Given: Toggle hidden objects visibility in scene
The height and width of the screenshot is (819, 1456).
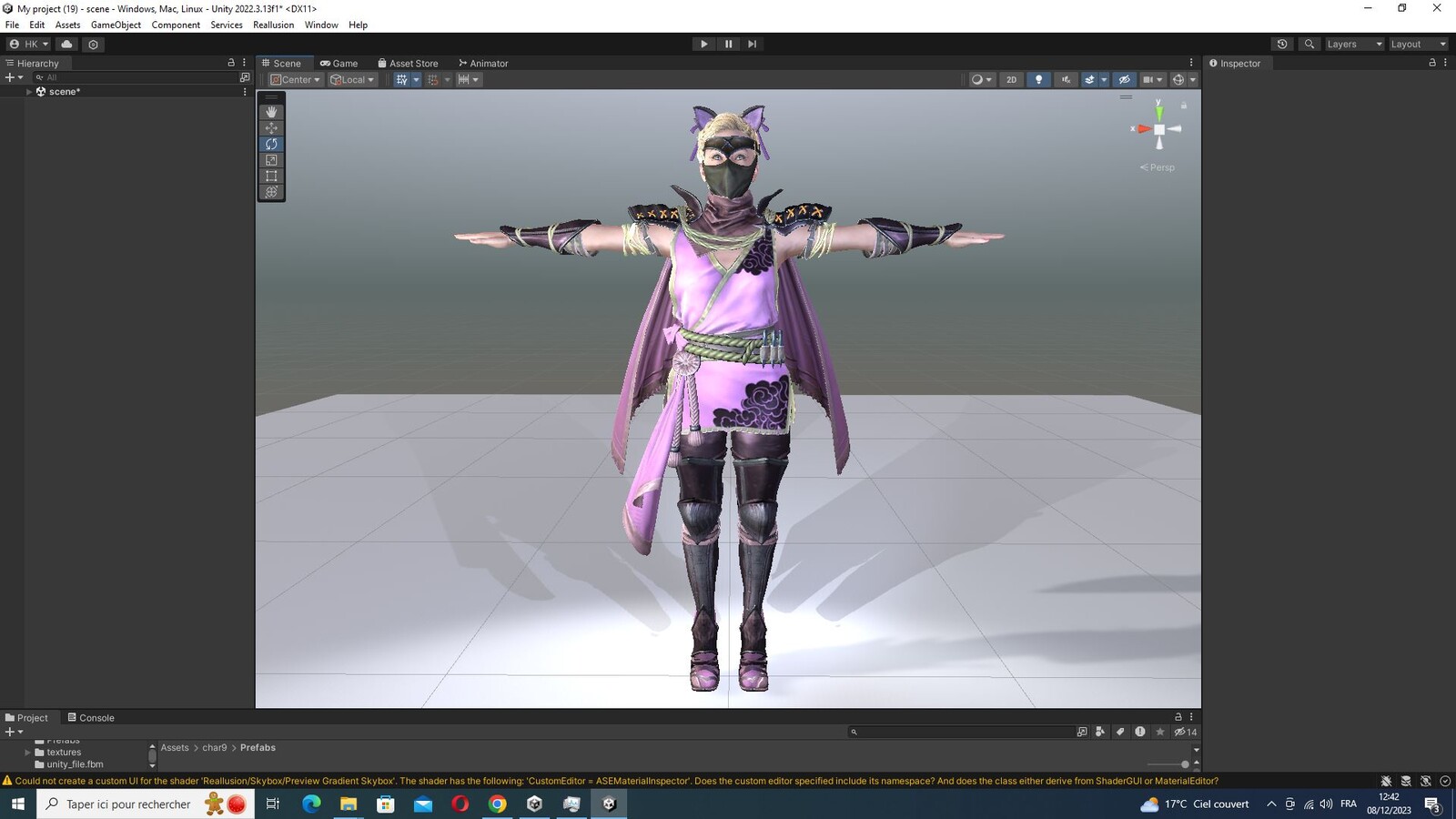Looking at the screenshot, I should click(1125, 79).
